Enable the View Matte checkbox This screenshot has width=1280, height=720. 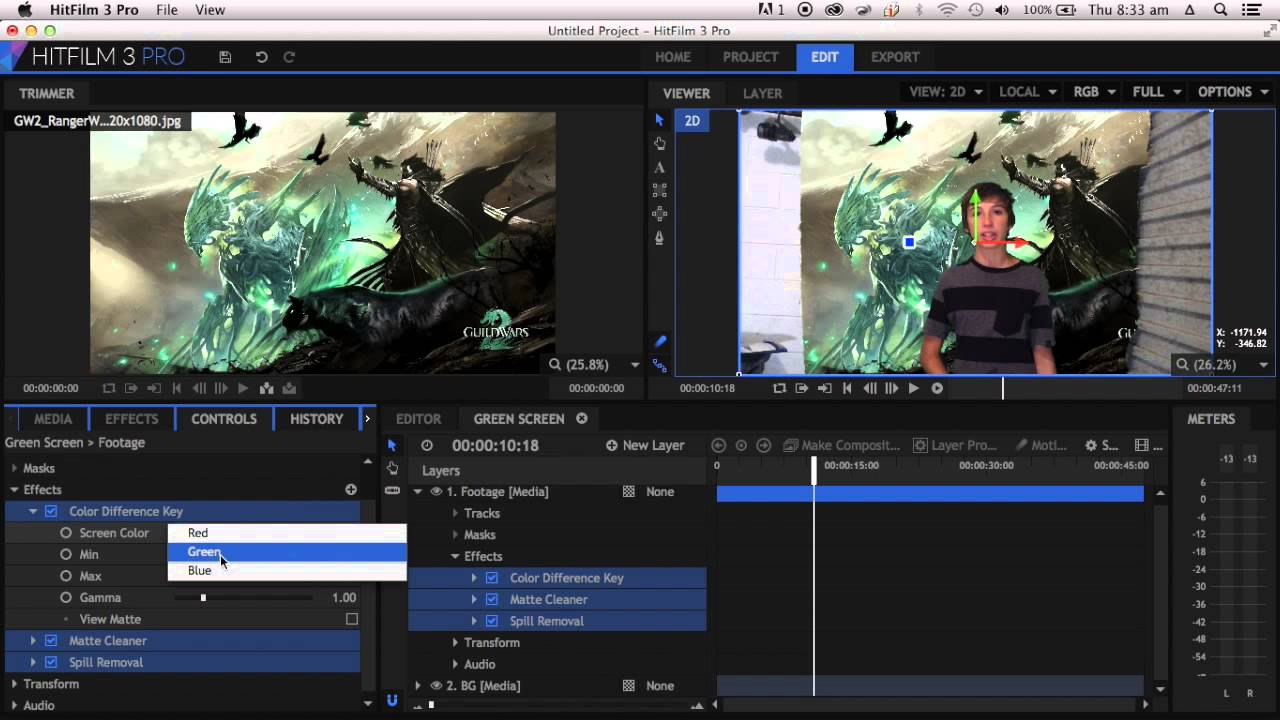[351, 619]
